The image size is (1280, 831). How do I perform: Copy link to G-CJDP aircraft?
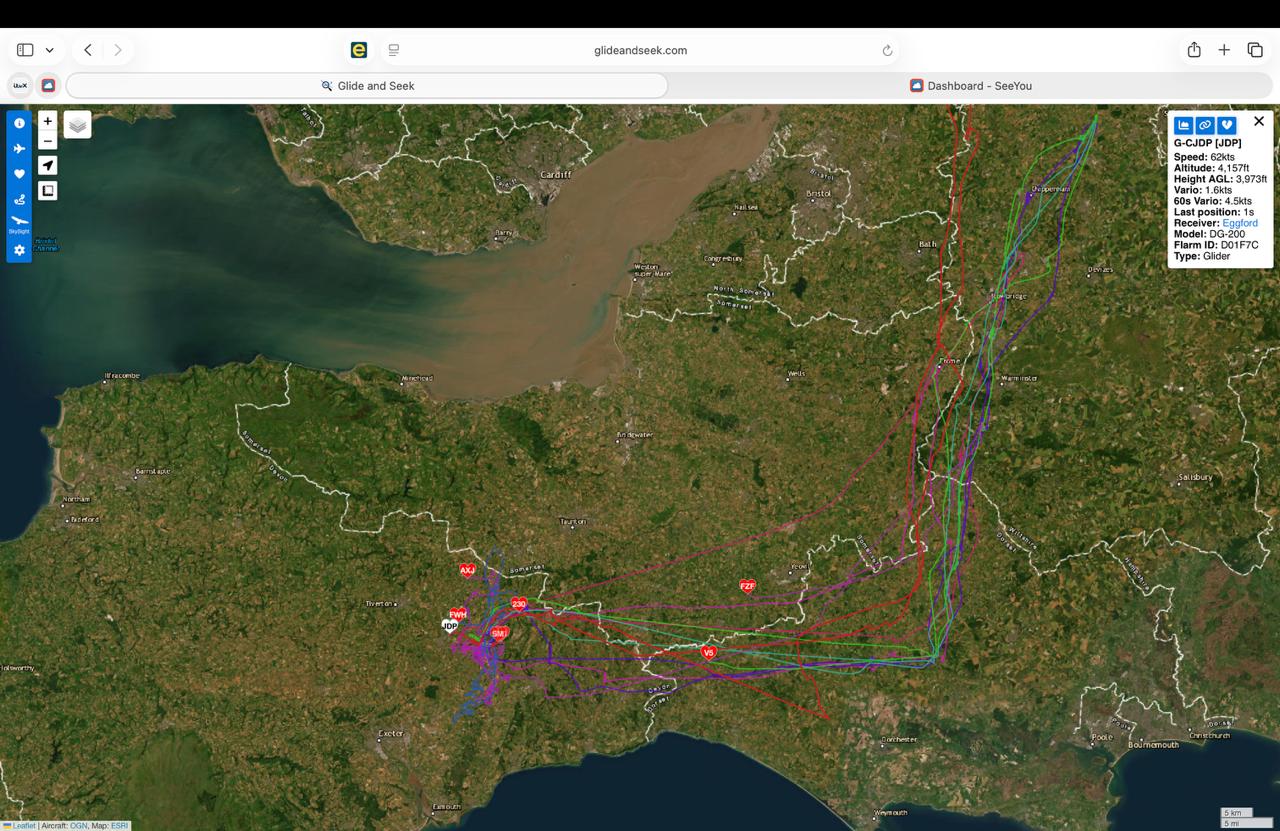(1206, 125)
